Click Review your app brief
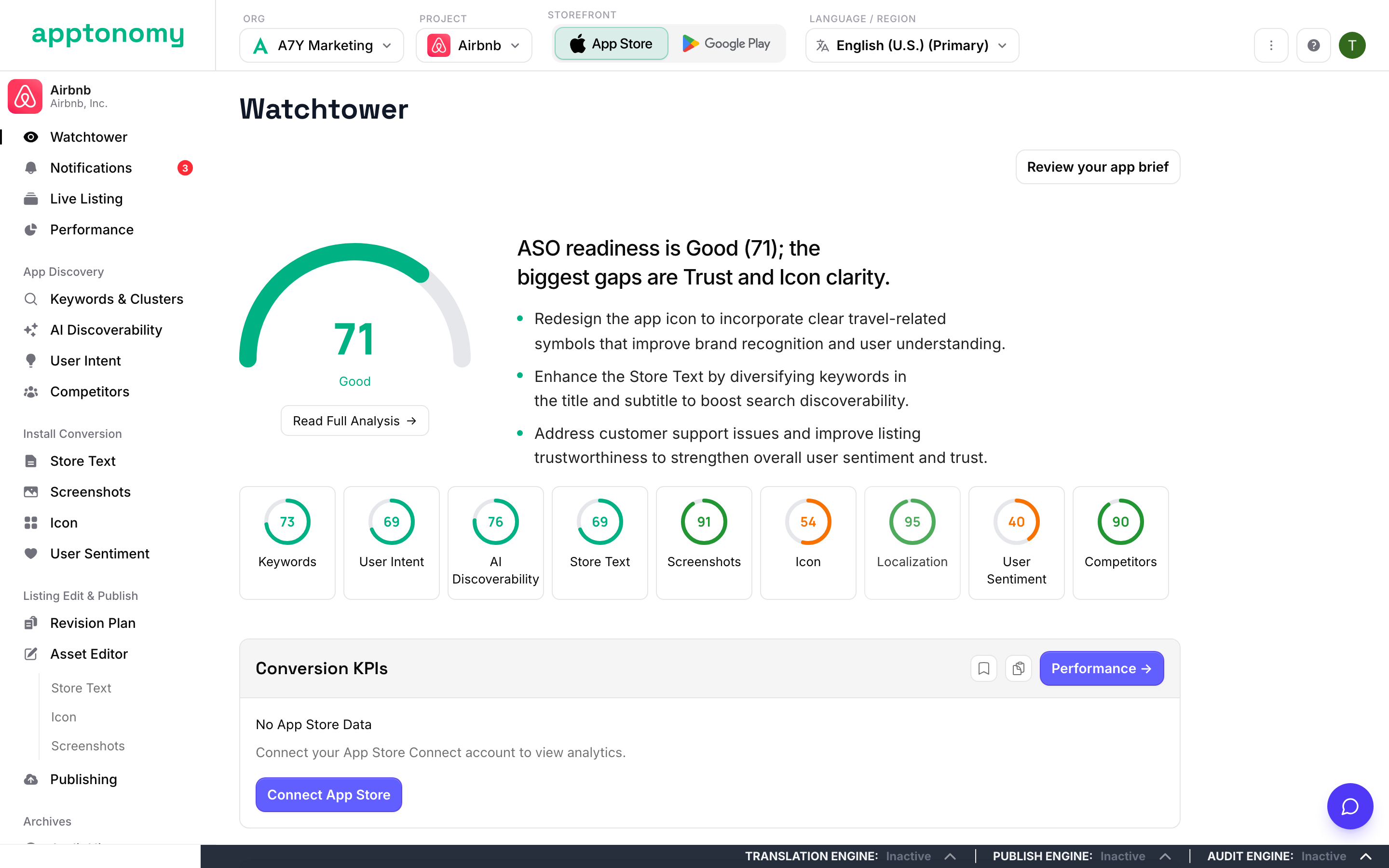 point(1097,167)
